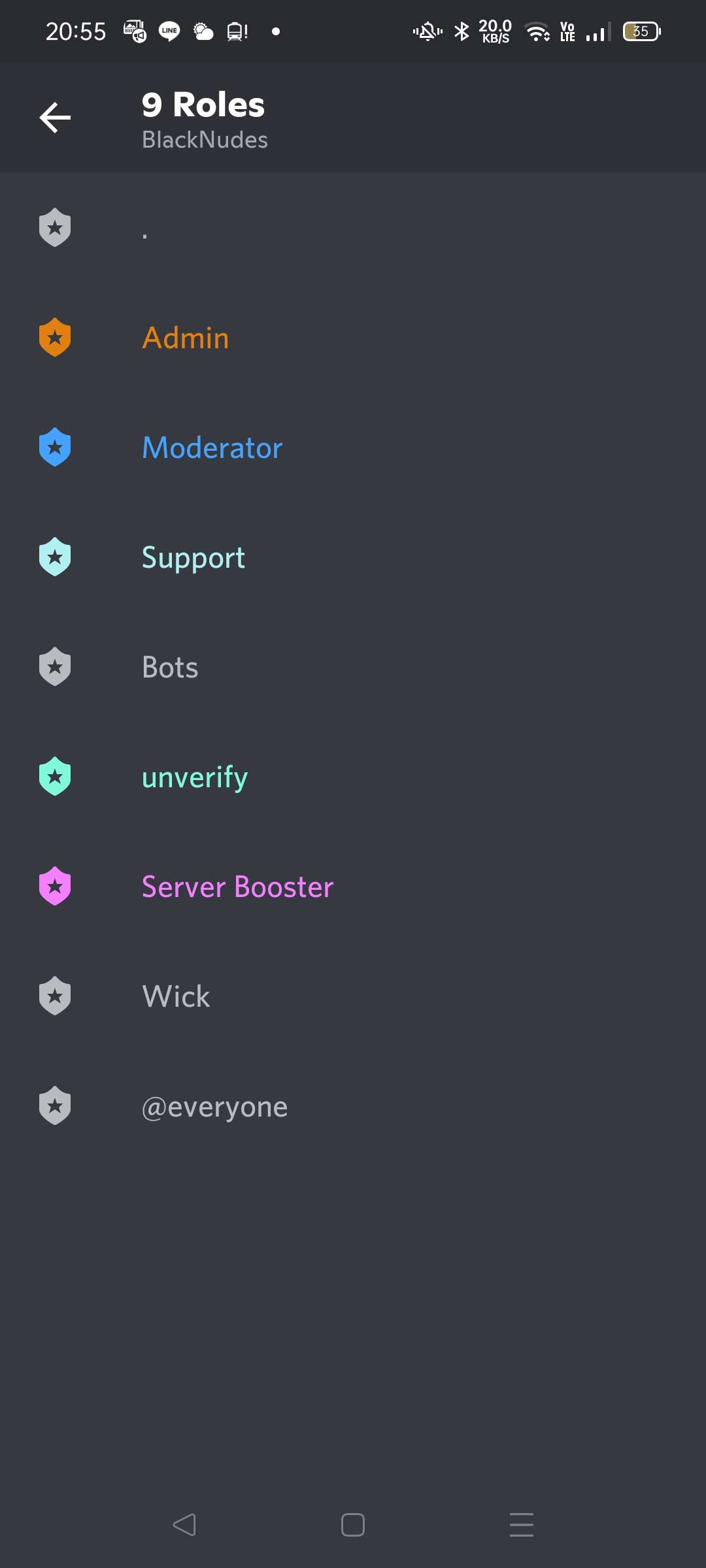706x1568 pixels.
Task: Open the @everyone role
Action: click(353, 1105)
